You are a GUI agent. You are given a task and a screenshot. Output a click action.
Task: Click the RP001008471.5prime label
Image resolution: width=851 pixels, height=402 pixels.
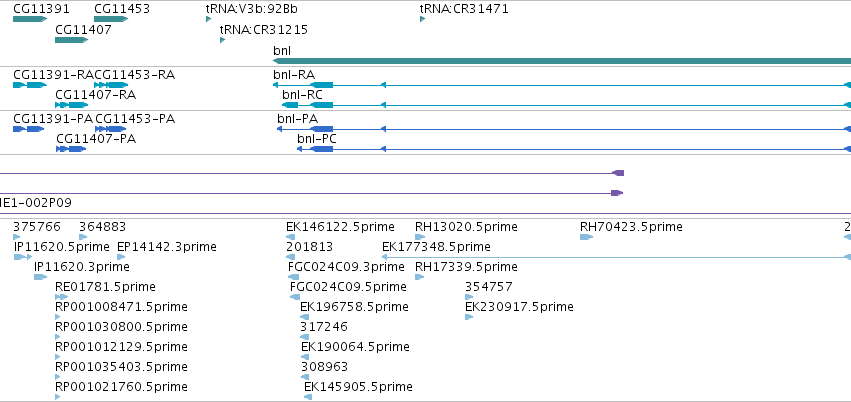click(122, 307)
